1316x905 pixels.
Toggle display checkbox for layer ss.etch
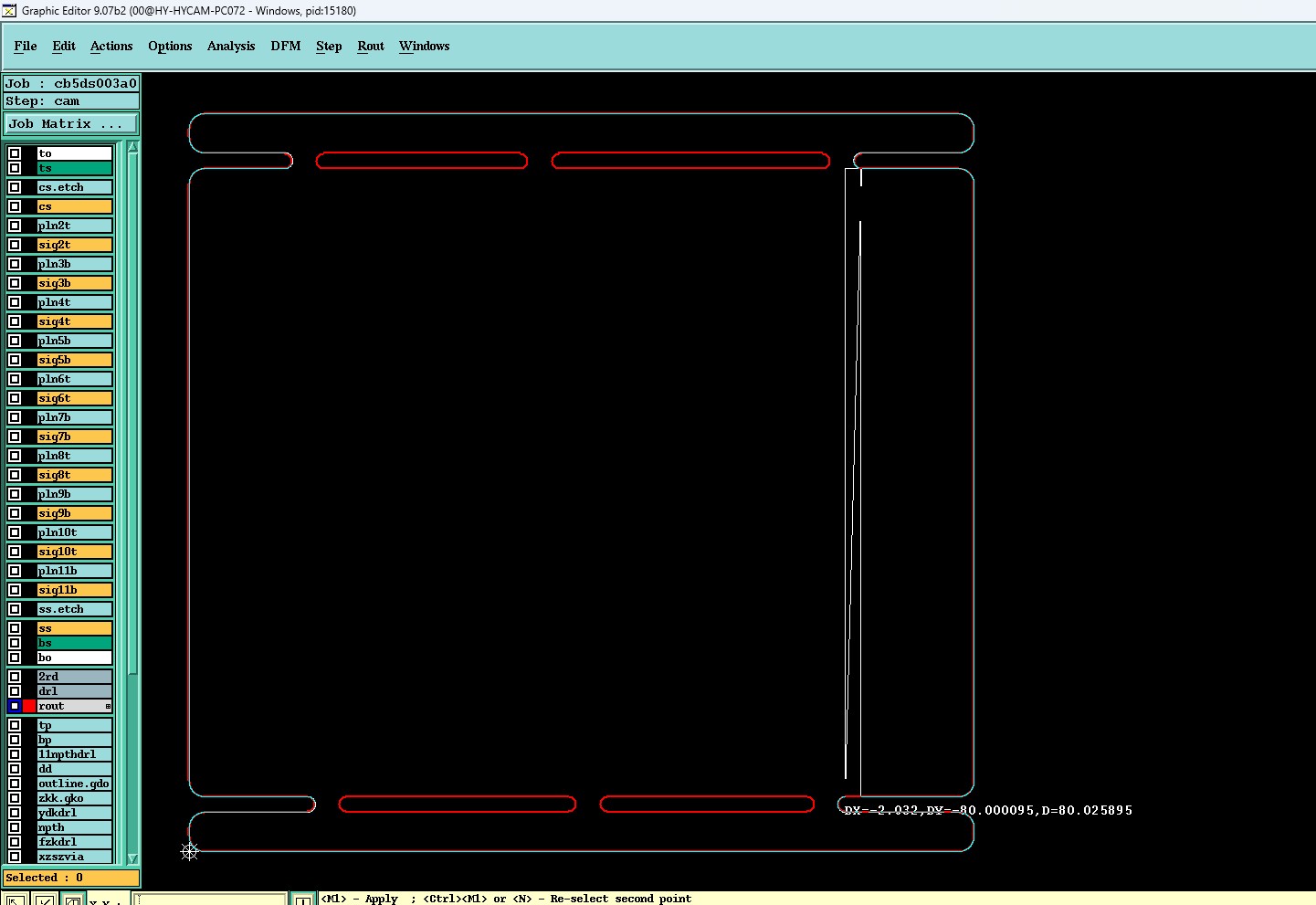click(15, 609)
